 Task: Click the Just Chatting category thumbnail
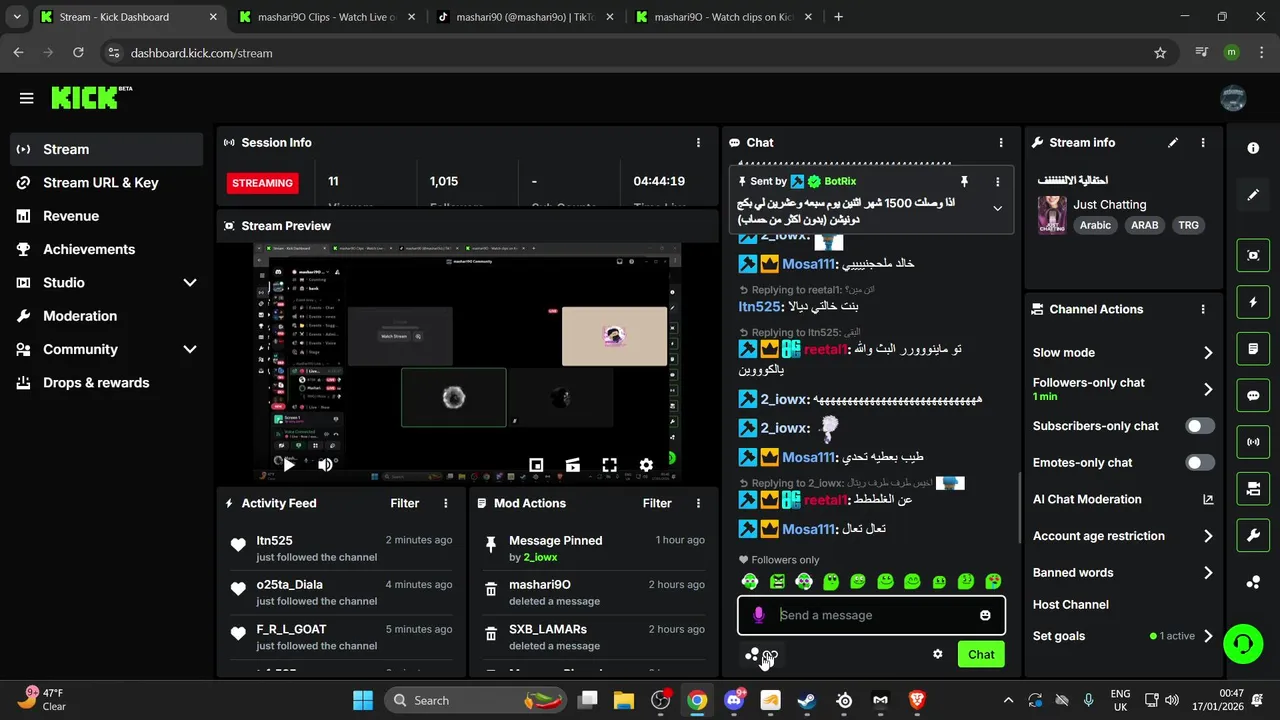coord(1052,215)
